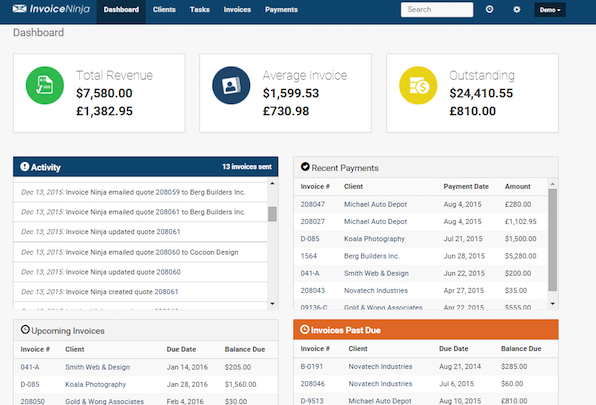The image size is (596, 405).
Task: Navigate to the Payments tab
Action: pyautogui.click(x=281, y=10)
